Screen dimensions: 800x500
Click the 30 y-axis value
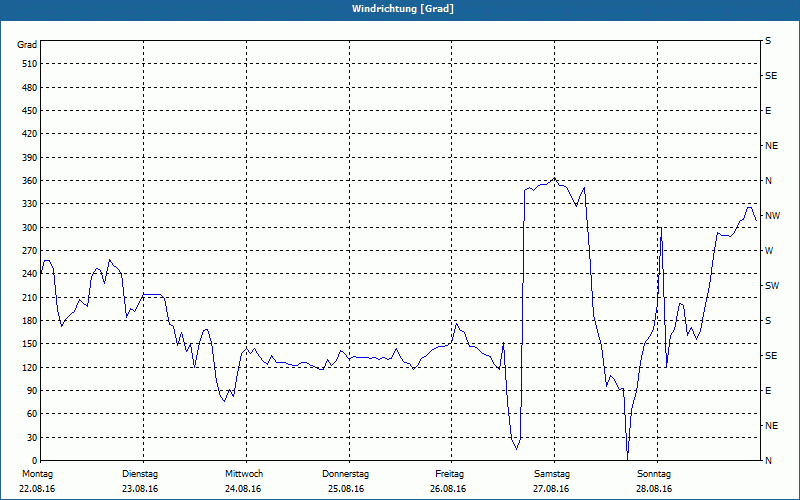[32, 437]
